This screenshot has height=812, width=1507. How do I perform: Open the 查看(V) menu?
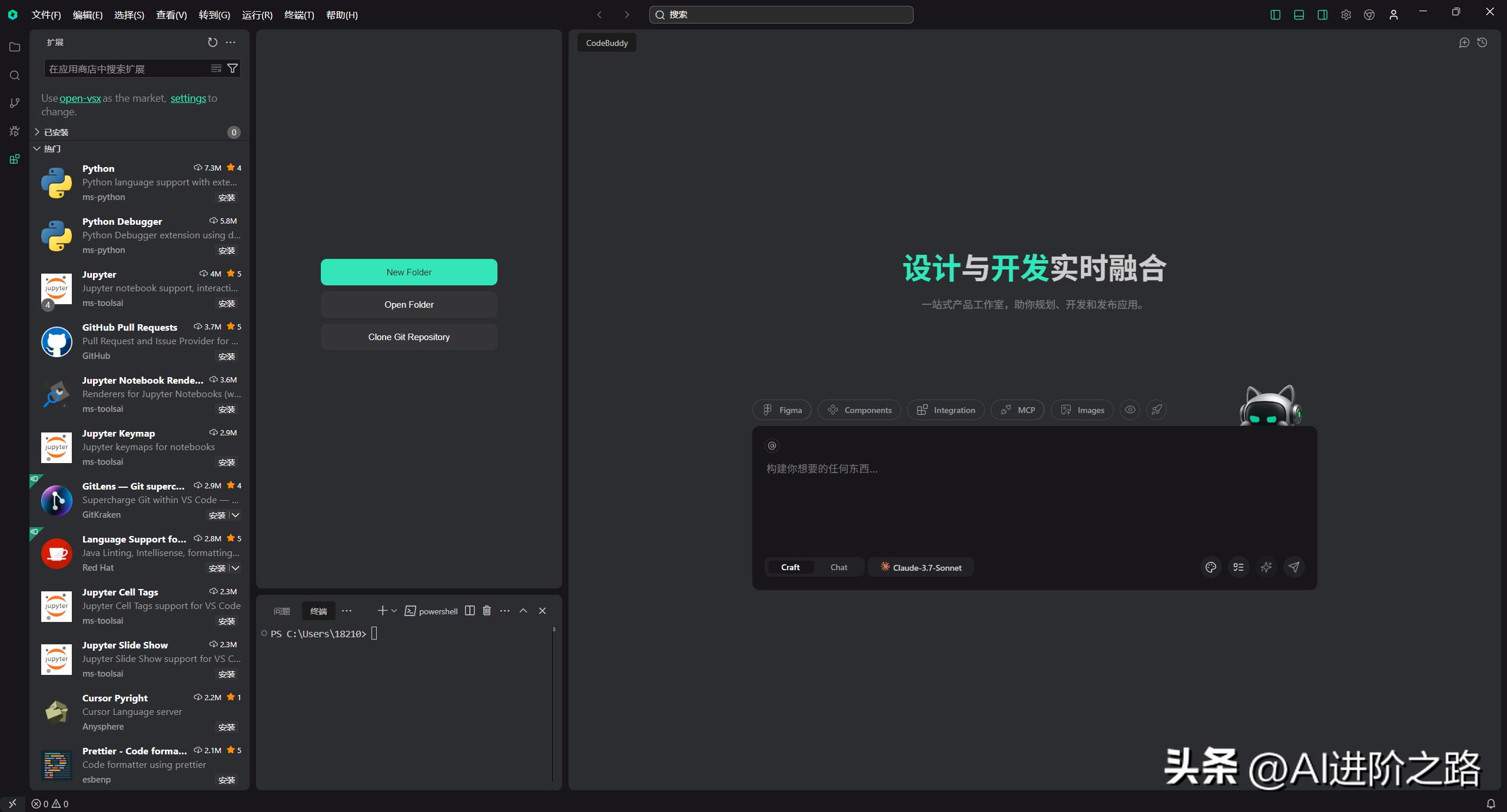(171, 15)
